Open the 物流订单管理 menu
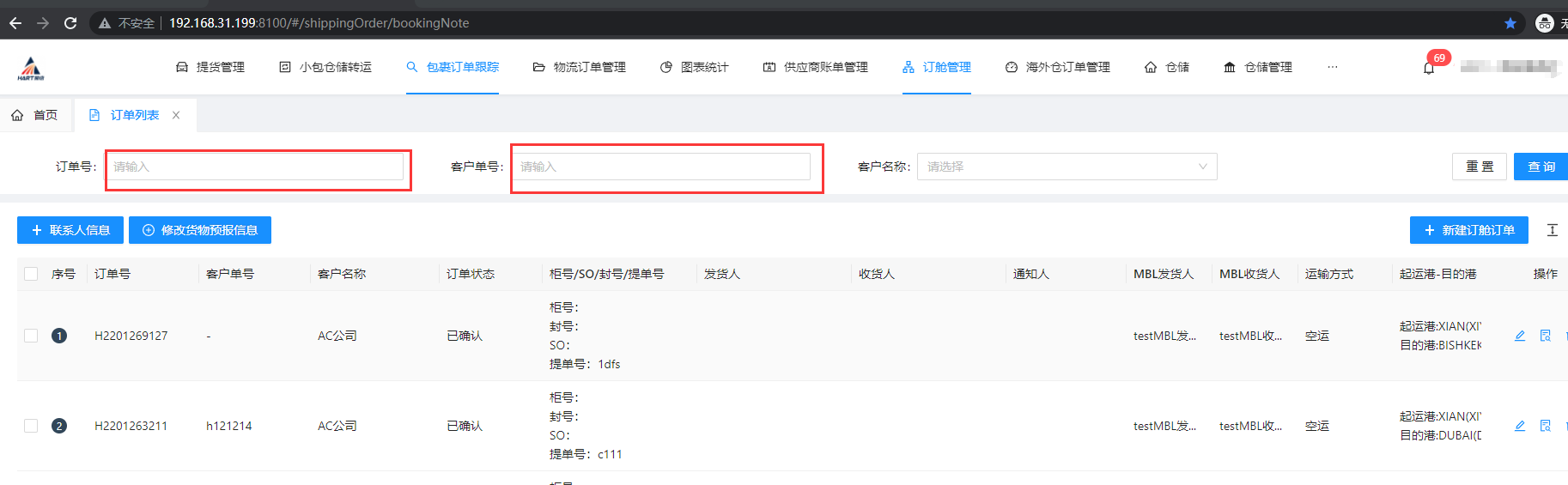This screenshot has width=1568, height=485. [x=580, y=67]
